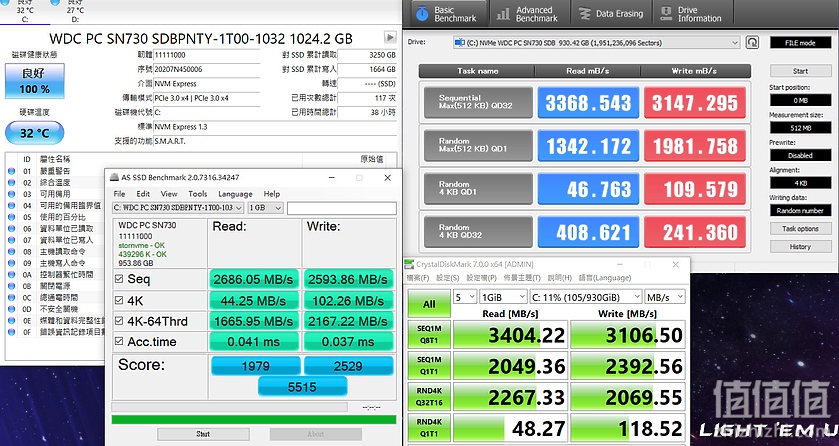Screen dimensions: 839x446
Task: Click the empty text field in AS SSD
Action: pyautogui.click(x=342, y=208)
